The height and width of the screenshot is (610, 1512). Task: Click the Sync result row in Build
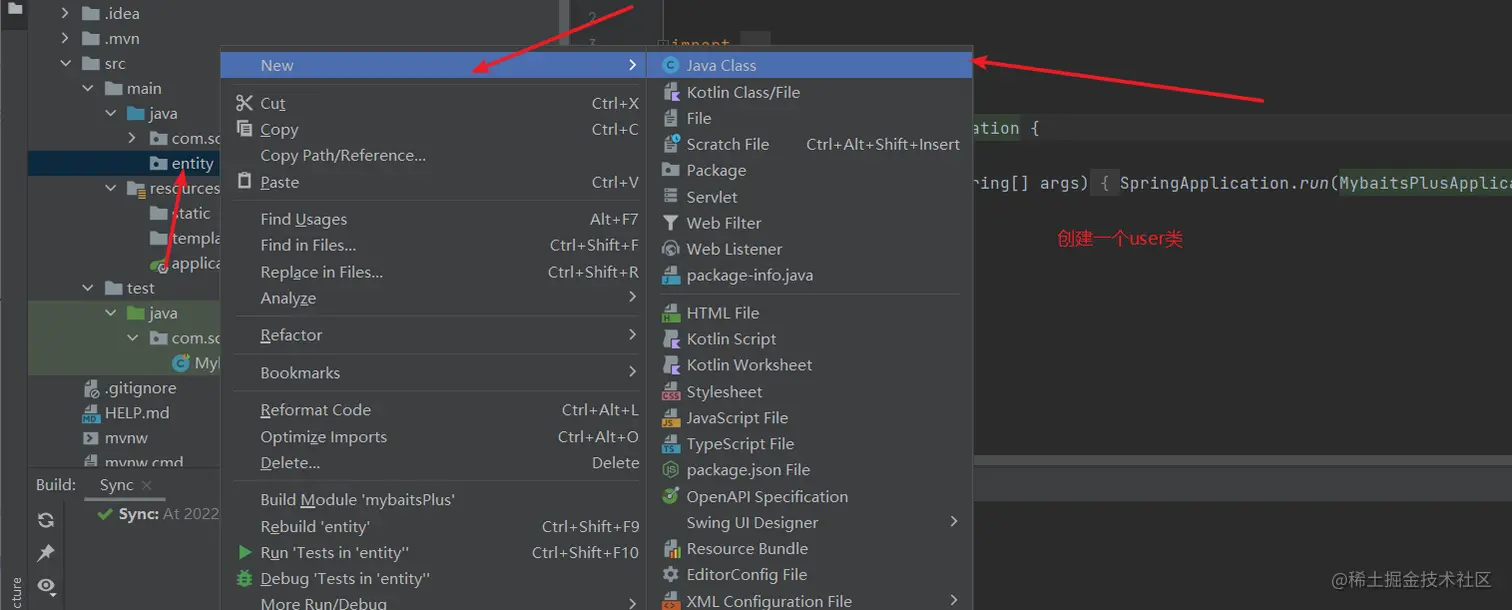(x=157, y=514)
